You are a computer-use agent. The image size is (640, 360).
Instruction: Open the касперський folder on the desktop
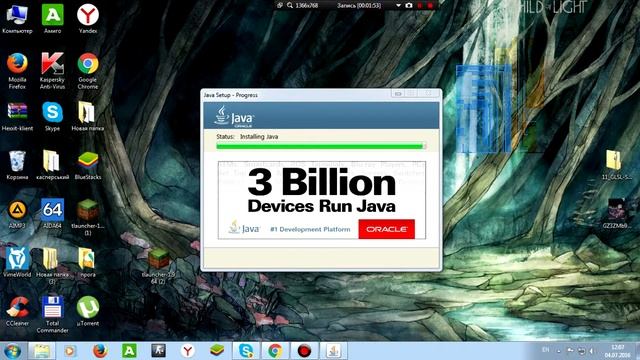pyautogui.click(x=53, y=165)
